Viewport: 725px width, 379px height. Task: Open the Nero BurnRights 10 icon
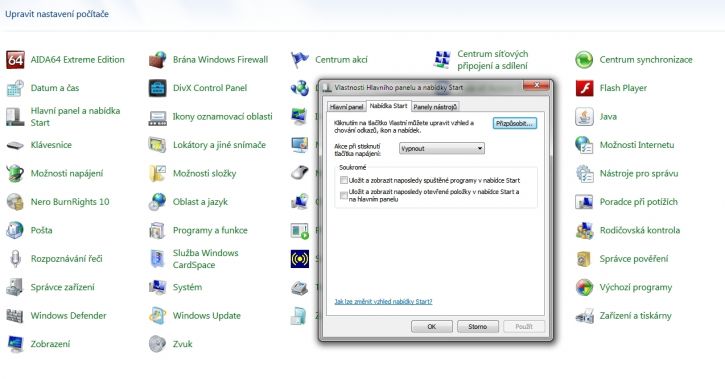click(15, 202)
